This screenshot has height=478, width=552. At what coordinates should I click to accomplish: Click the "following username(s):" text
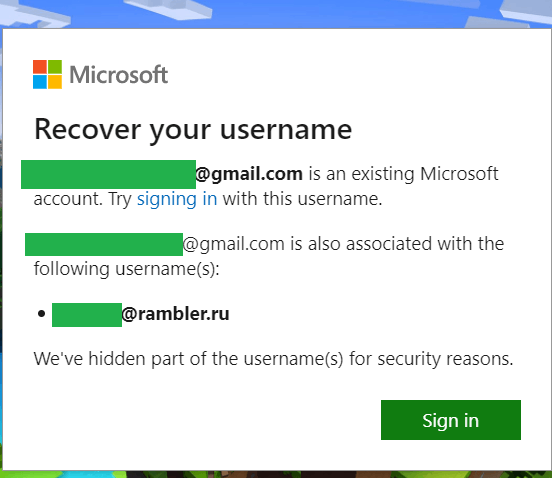pos(127,269)
